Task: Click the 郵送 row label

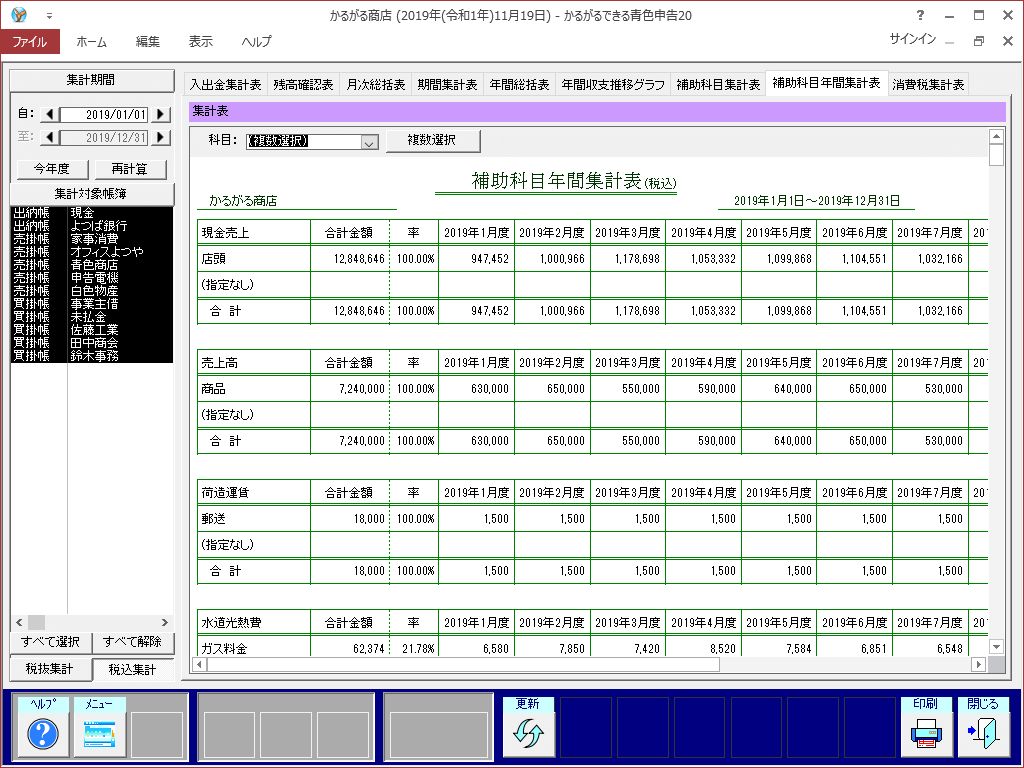Action: (x=214, y=519)
